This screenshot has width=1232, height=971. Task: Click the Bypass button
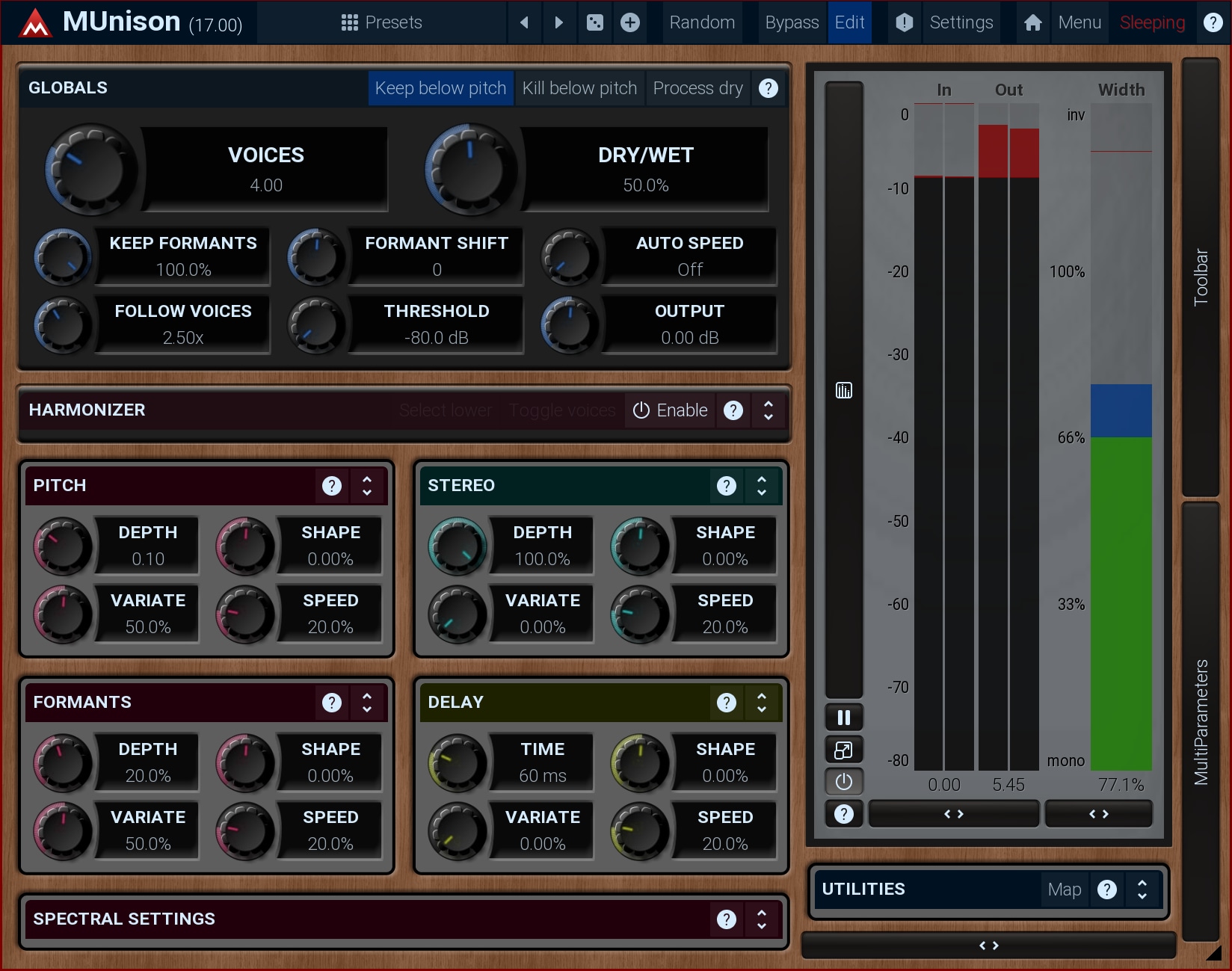click(x=792, y=22)
